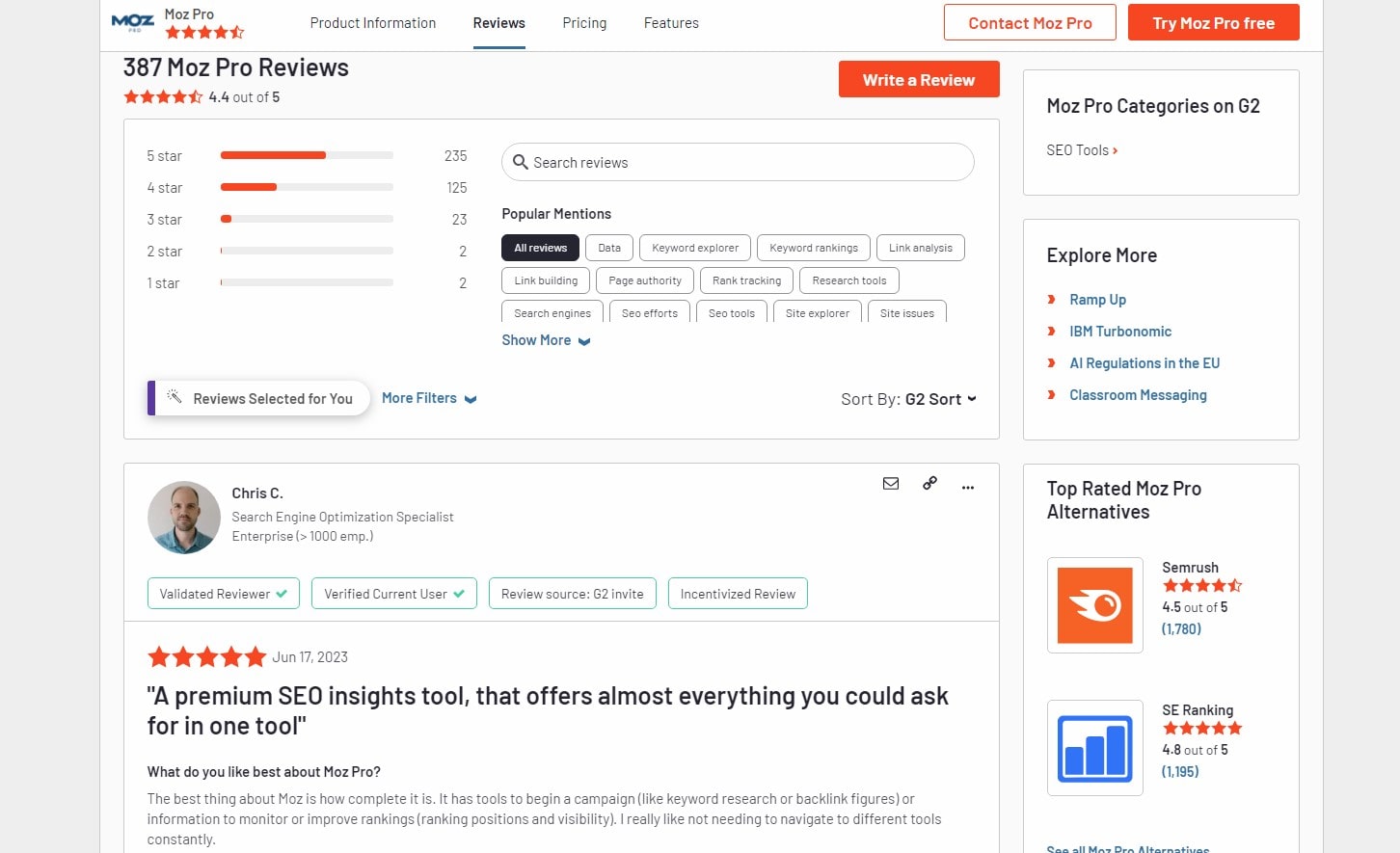The width and height of the screenshot is (1400, 853).
Task: Filter by Keyword rankings mention
Action: 814,248
